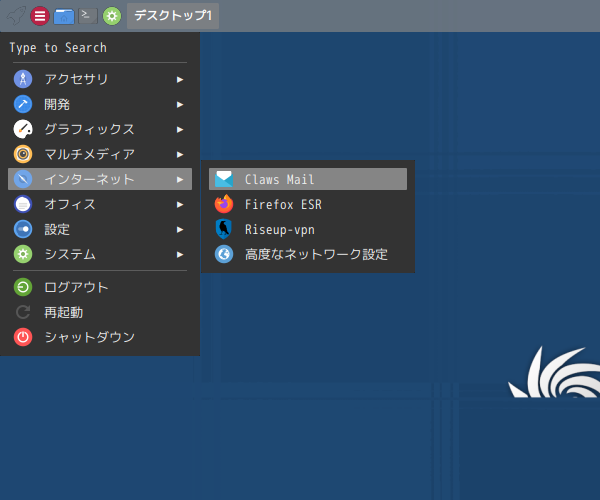Expand the 設定 submenu arrow

[x=180, y=230]
